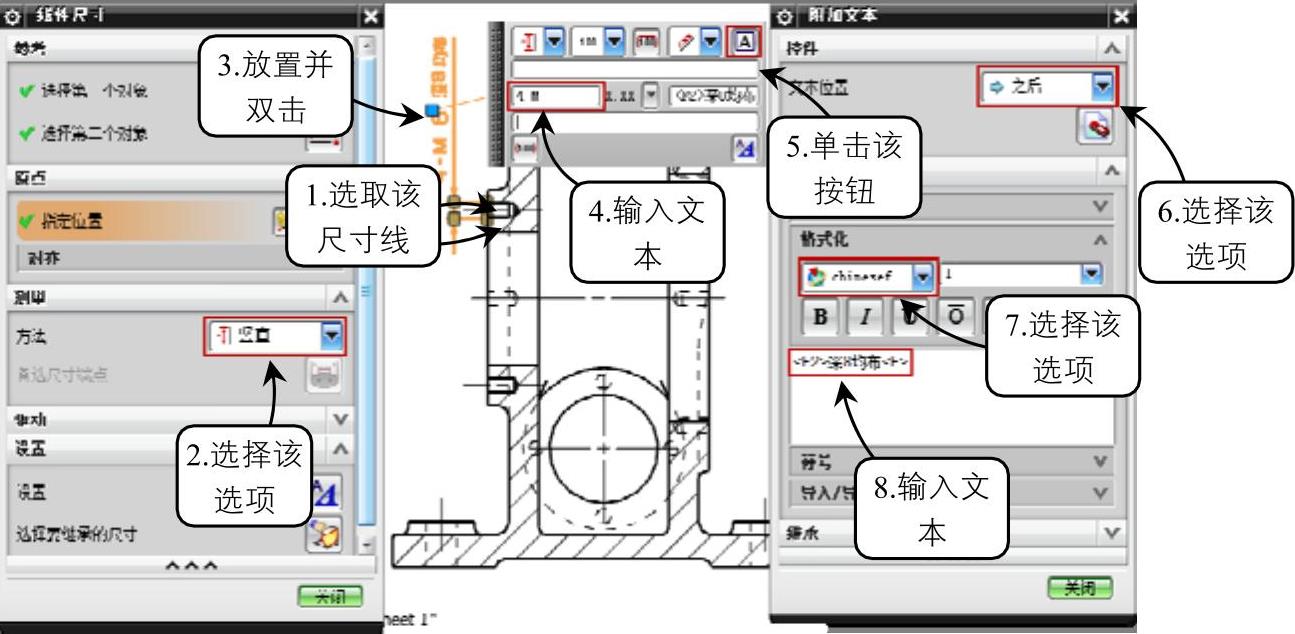Click the style settings icon at toolbar bottom-right
Image resolution: width=1295 pixels, height=634 pixels.
click(x=744, y=147)
